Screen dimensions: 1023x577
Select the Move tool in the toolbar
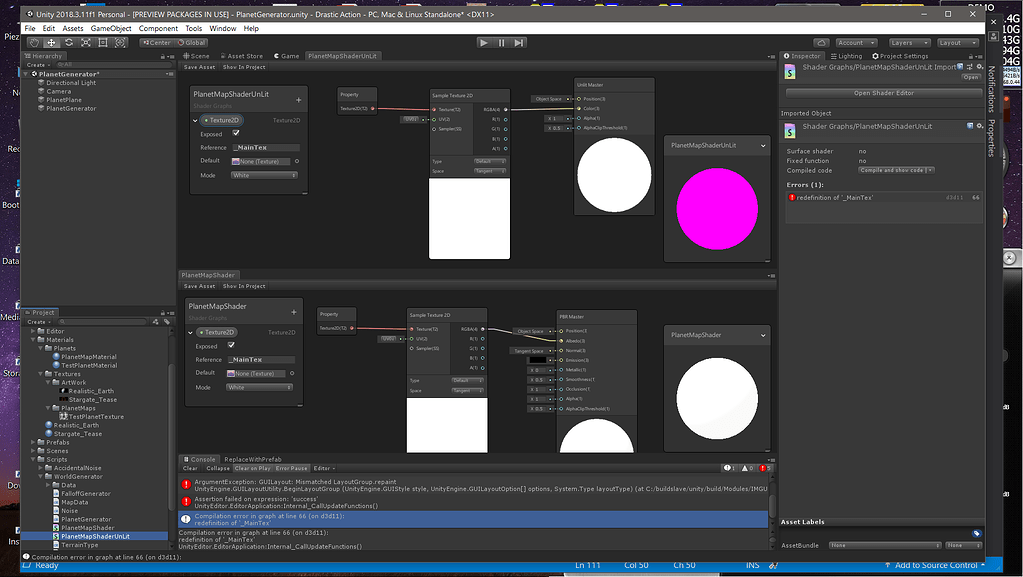[52, 42]
